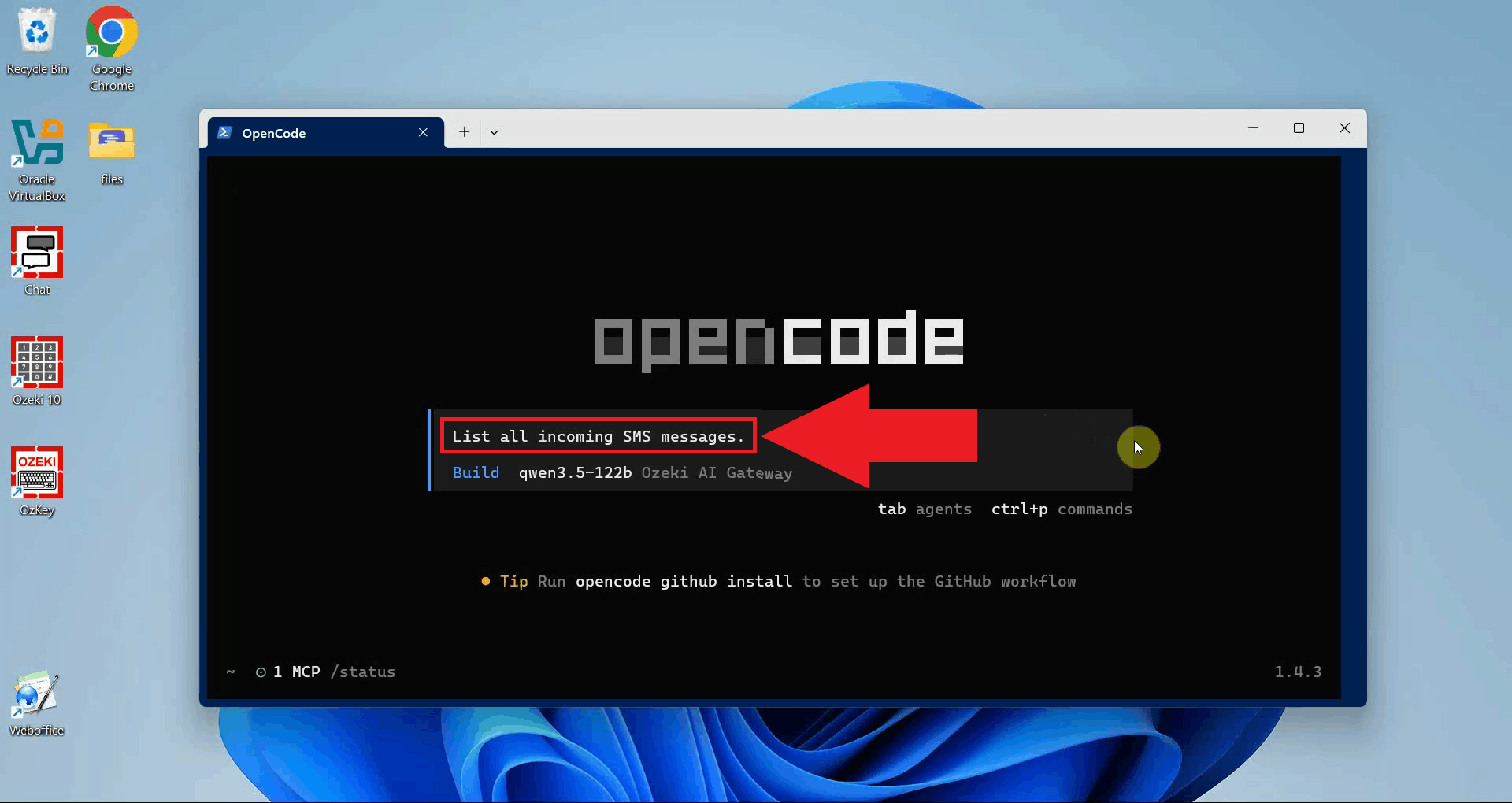Click the 'opencode github install' tip text
This screenshot has width=1512, height=803.
click(684, 581)
